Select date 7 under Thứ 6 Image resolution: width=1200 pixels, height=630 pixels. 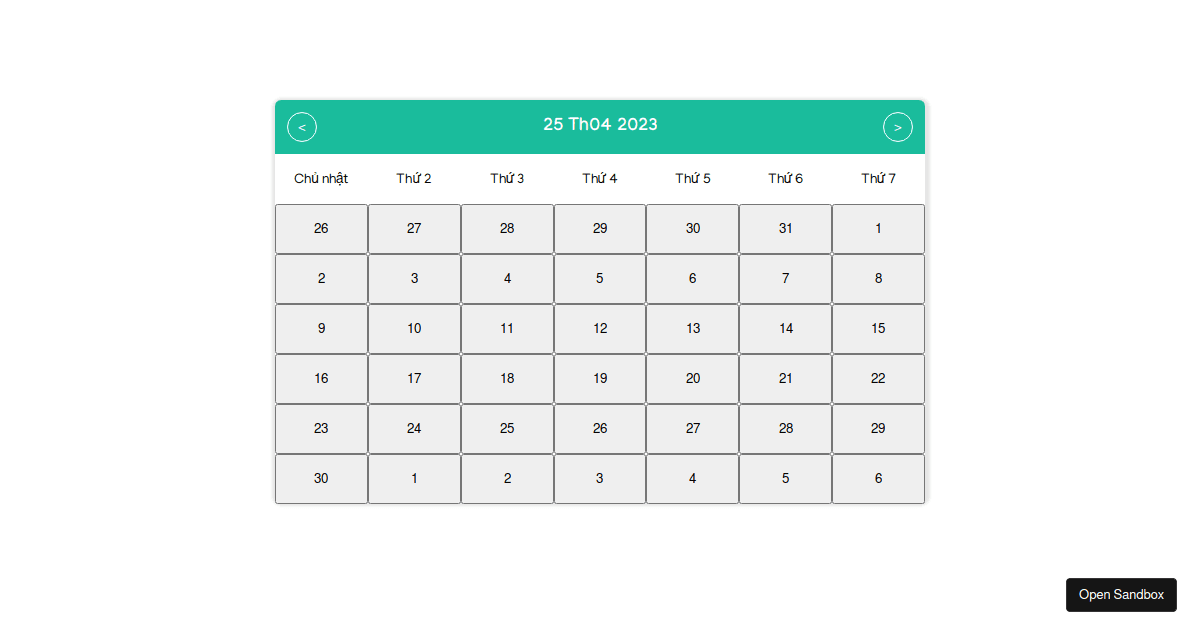pos(785,278)
